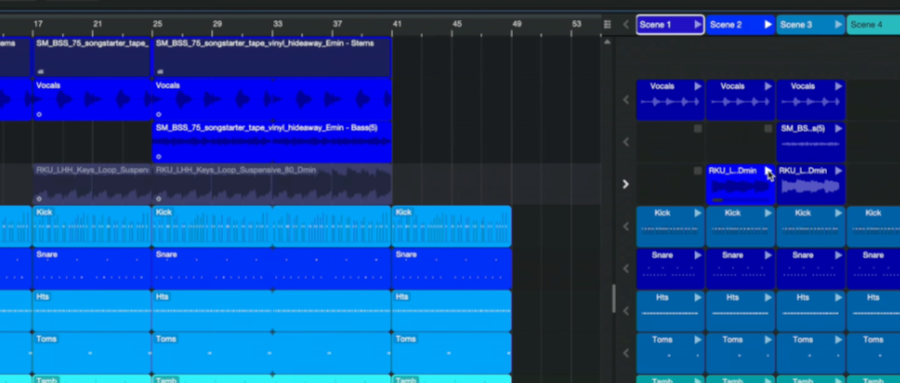The width and height of the screenshot is (900, 383).
Task: Select the Hts clip starting at bar 25
Action: [272, 311]
